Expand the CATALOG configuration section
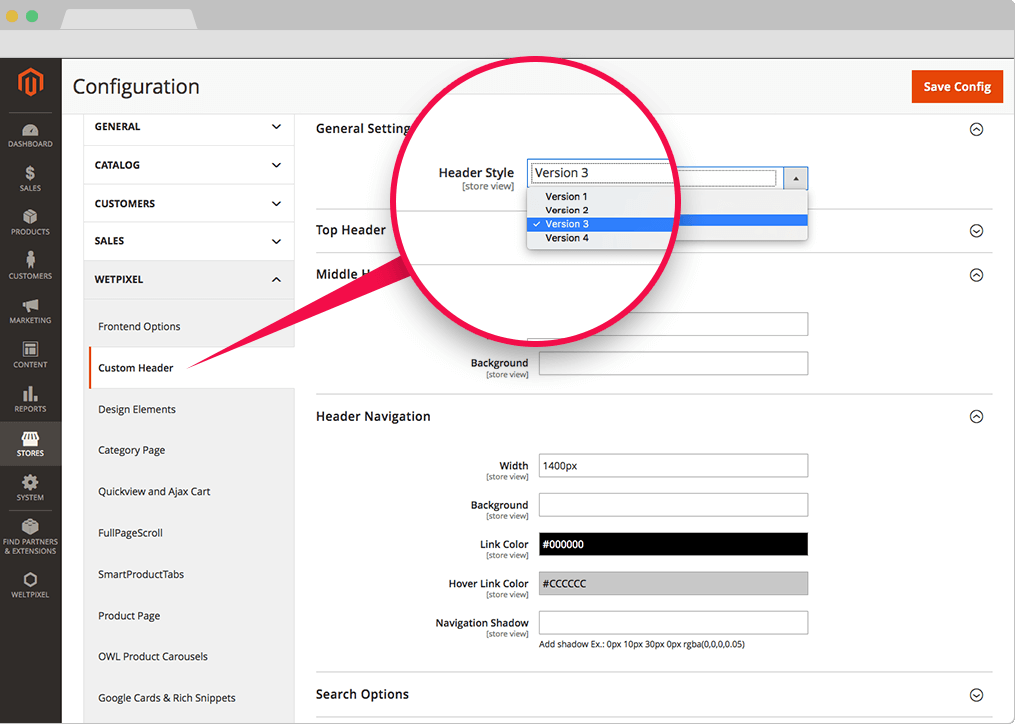 coord(188,165)
